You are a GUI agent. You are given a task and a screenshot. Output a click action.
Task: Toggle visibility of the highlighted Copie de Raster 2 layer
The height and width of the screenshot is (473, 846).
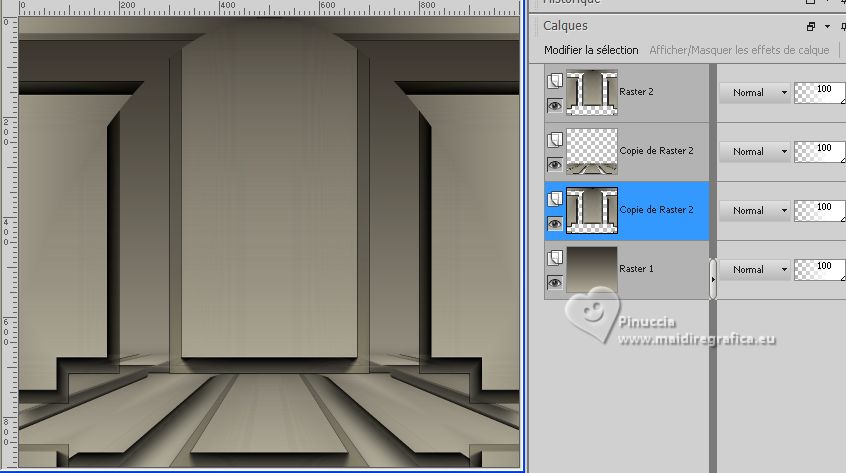coord(555,224)
